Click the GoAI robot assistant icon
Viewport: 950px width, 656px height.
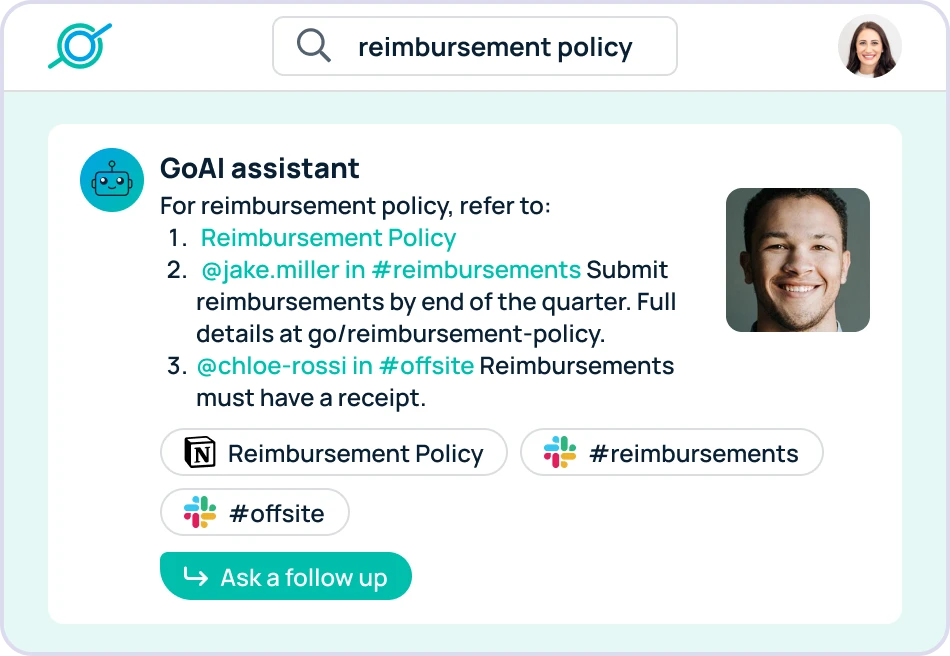click(x=112, y=180)
